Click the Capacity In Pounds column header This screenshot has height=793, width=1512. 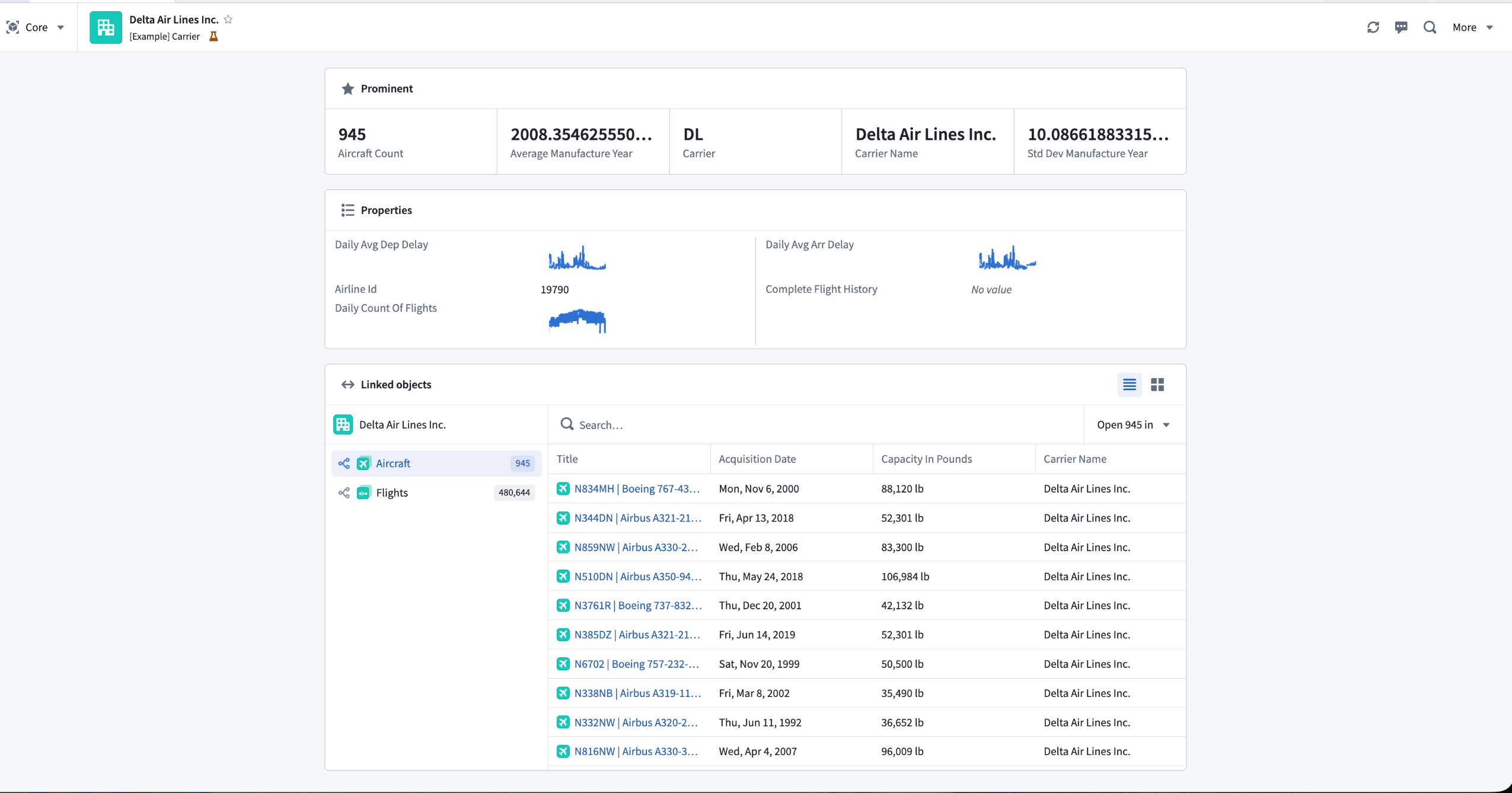pyautogui.click(x=926, y=459)
